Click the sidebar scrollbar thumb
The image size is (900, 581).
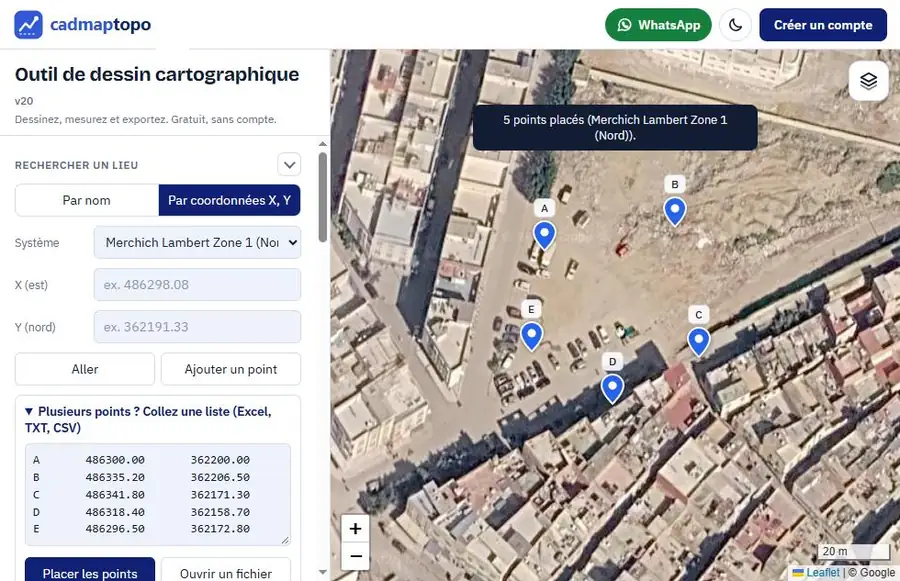(323, 197)
